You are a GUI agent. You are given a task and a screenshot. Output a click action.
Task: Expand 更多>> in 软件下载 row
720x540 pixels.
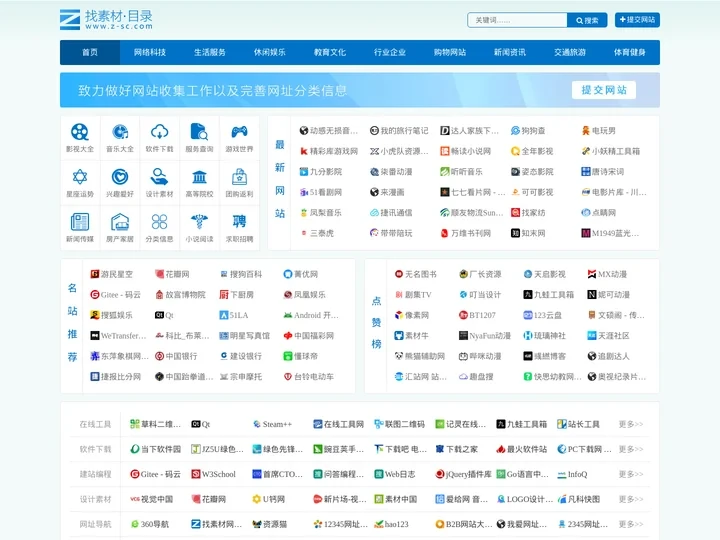[631, 449]
